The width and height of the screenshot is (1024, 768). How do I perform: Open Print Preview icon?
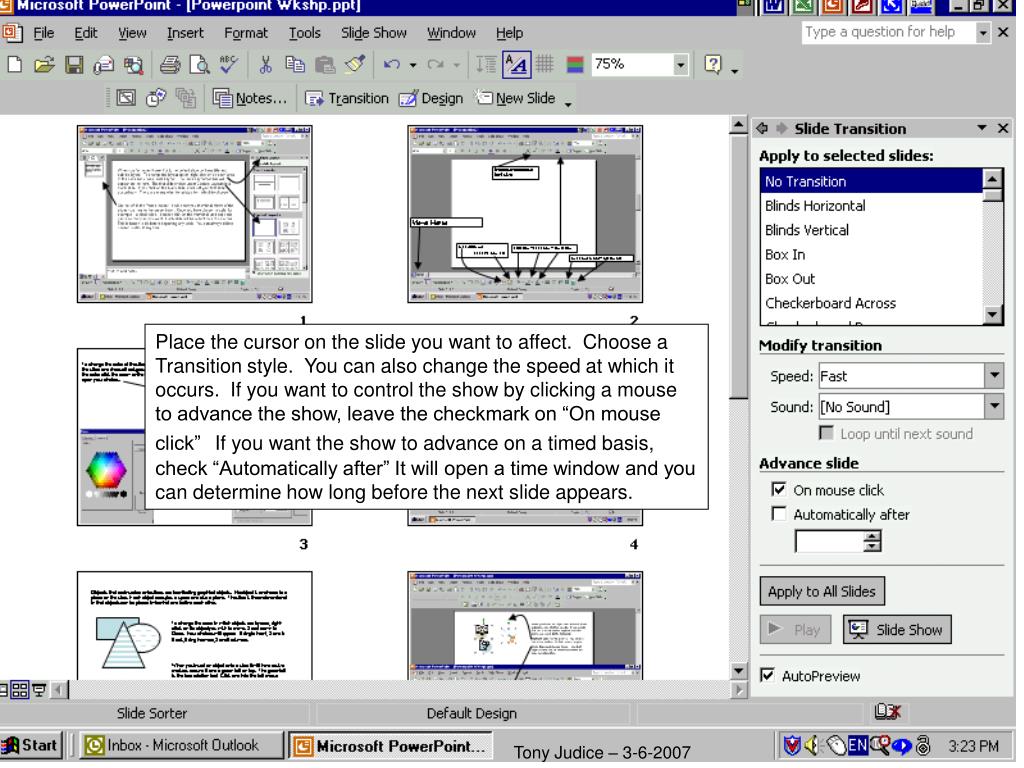tap(199, 65)
